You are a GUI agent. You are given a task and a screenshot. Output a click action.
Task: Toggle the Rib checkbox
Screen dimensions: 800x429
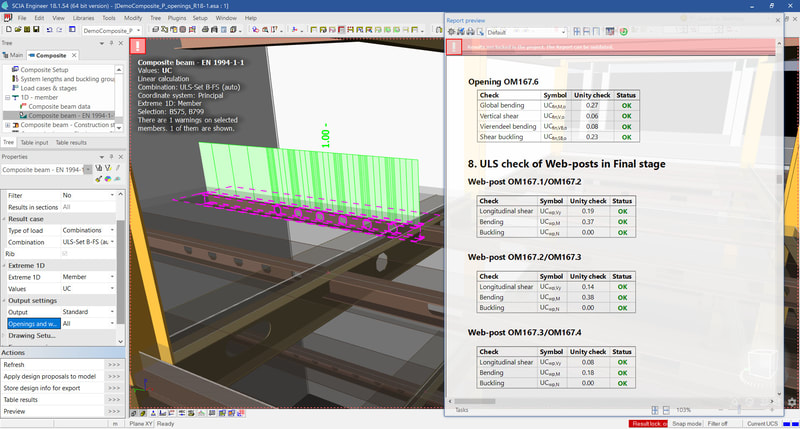pos(65,254)
